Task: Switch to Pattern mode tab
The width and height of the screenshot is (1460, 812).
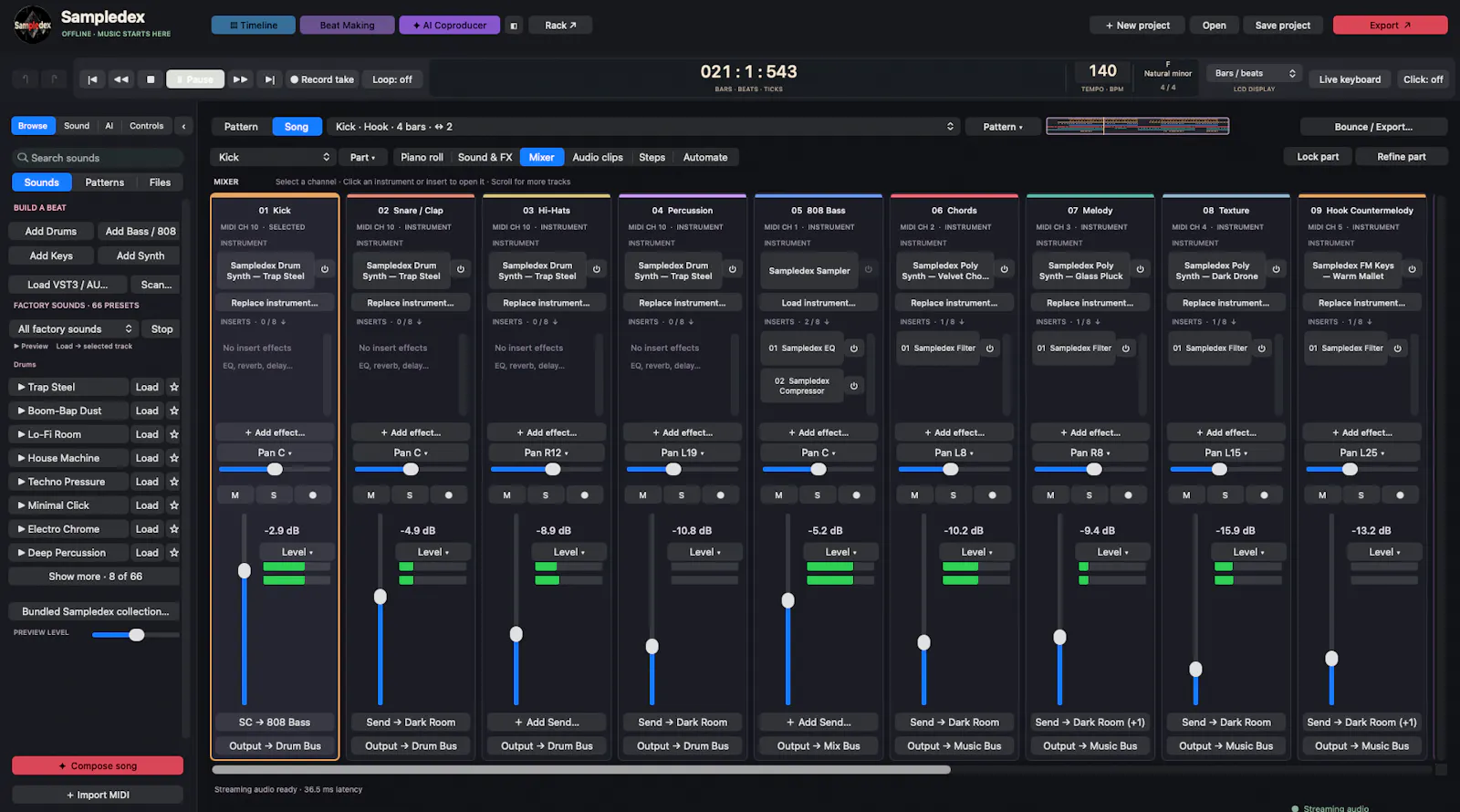Action: [241, 127]
